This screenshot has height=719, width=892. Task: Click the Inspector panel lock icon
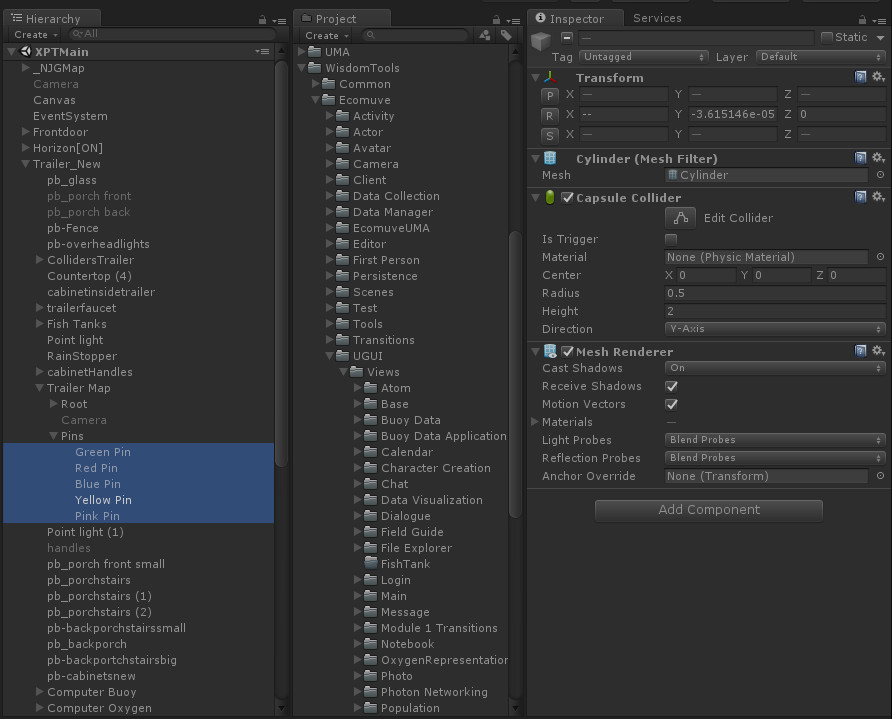(862, 20)
